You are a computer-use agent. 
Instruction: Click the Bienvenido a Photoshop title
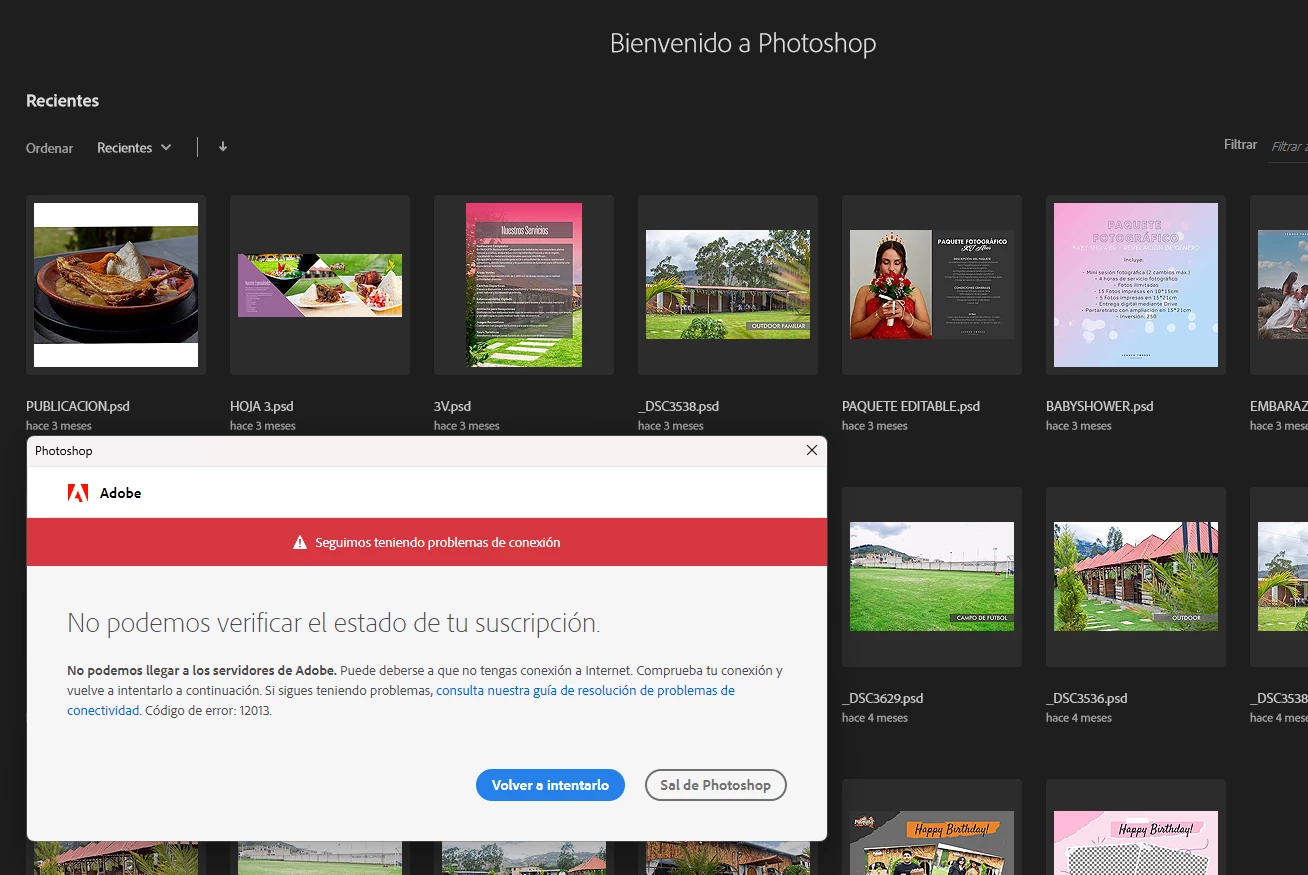click(x=743, y=44)
